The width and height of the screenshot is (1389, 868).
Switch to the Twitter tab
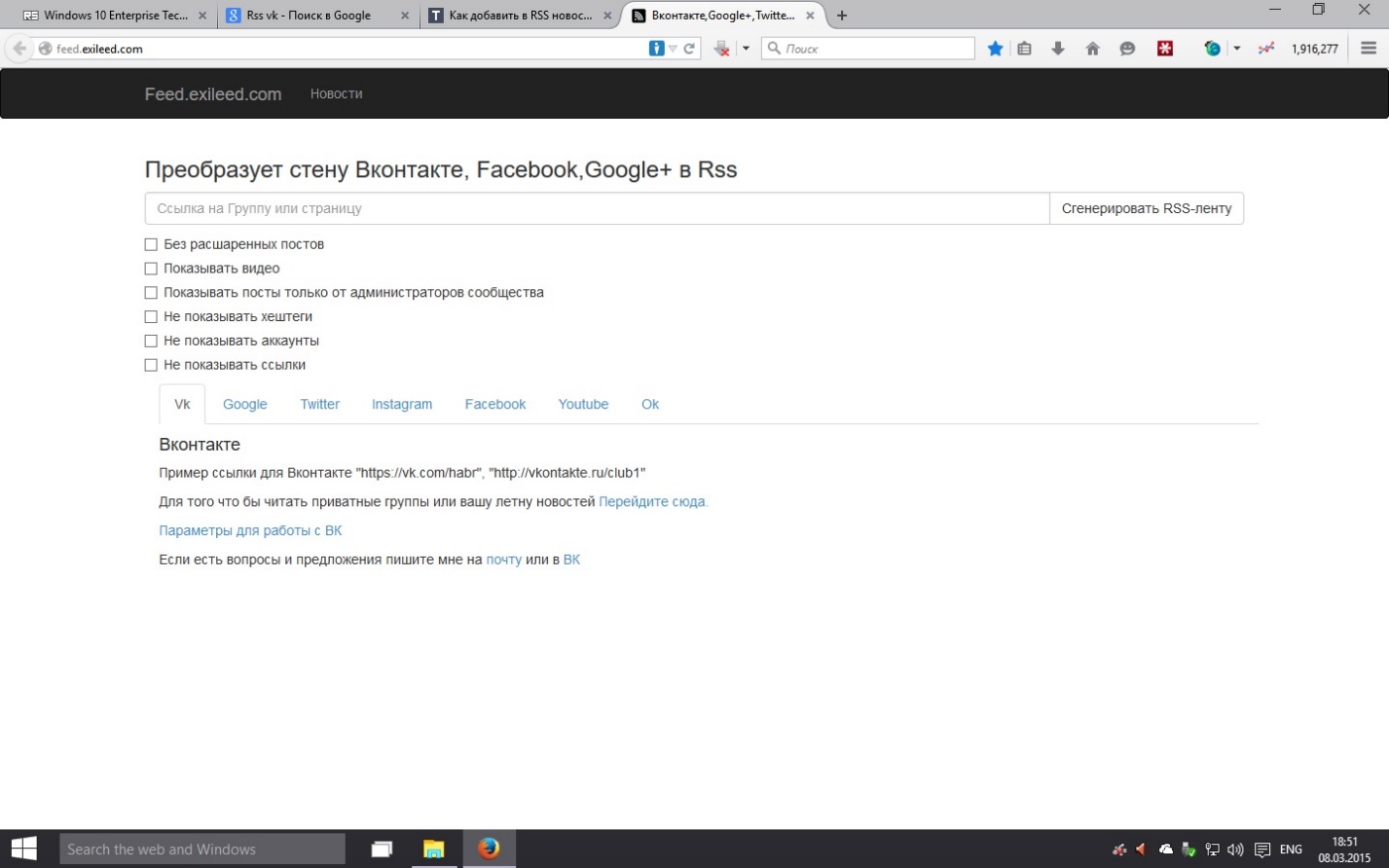pos(319,404)
